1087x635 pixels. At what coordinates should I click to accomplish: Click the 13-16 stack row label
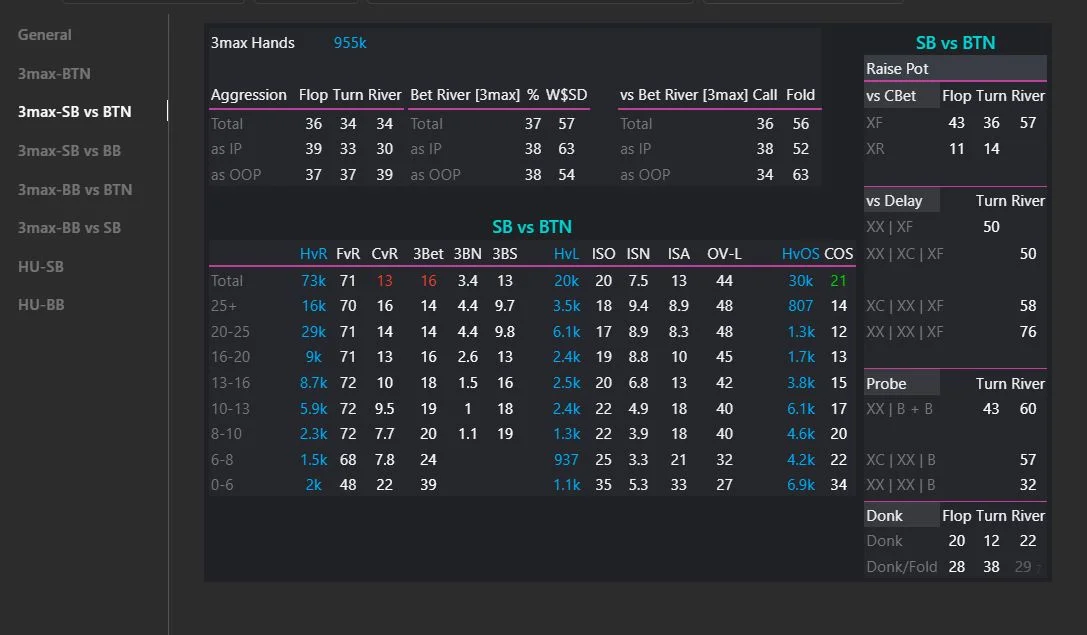[230, 383]
